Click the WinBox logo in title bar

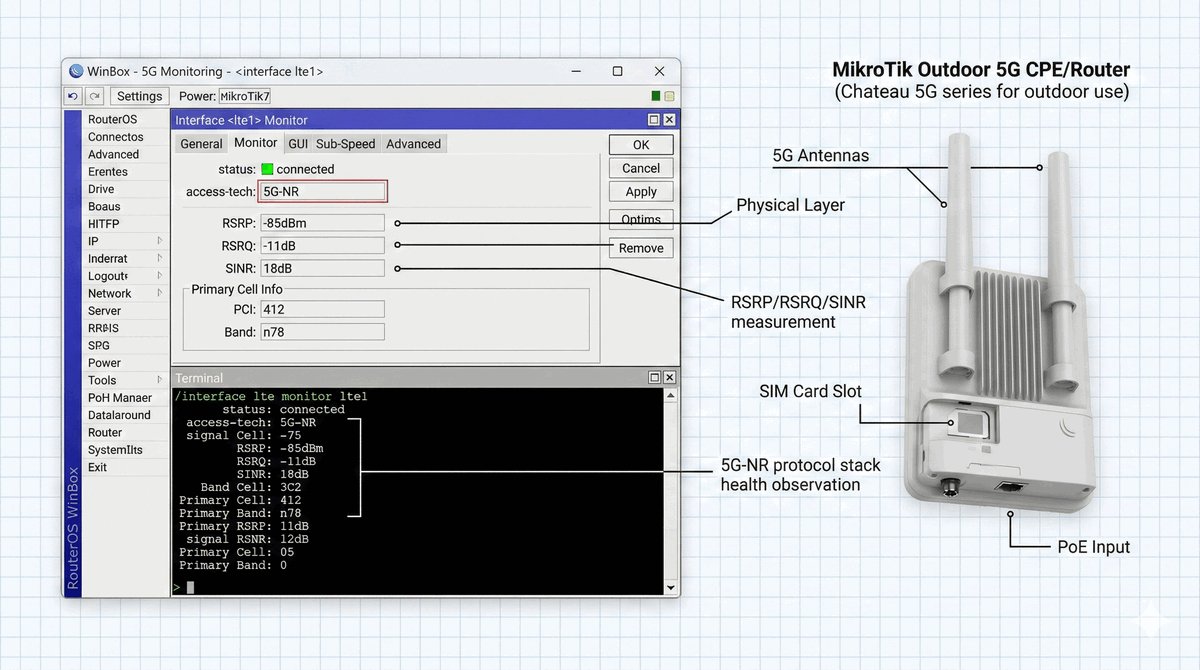click(76, 71)
